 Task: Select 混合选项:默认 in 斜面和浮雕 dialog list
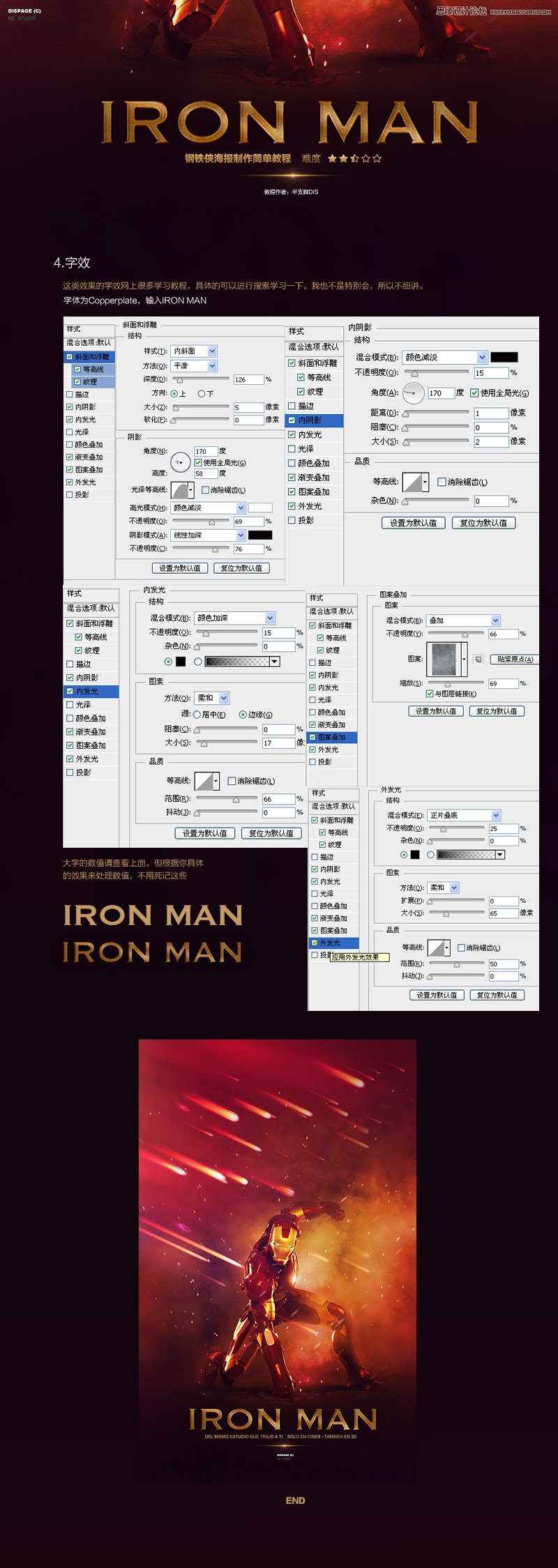pos(89,343)
